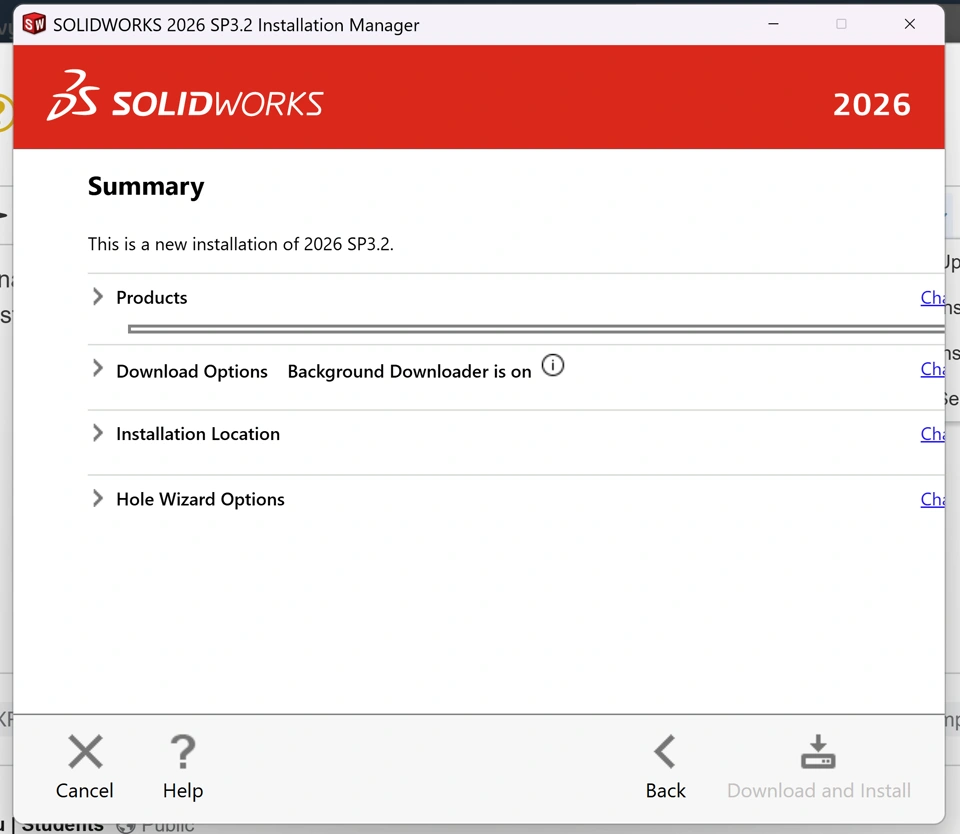This screenshot has width=960, height=834.
Task: Click the Products horizontal scrollbar
Action: pos(536,329)
